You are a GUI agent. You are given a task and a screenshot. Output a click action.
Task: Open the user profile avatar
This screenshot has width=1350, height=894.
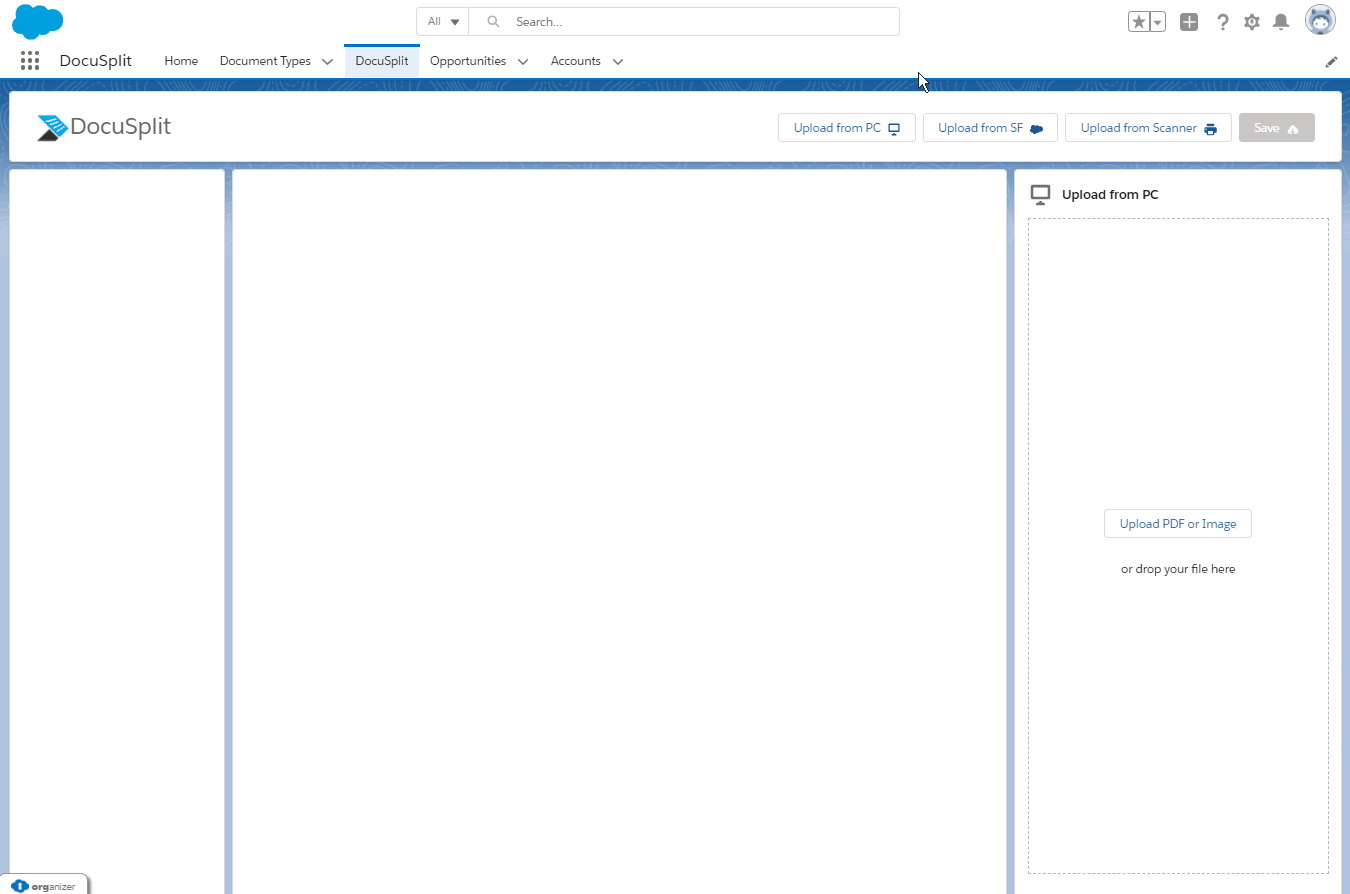coord(1320,20)
